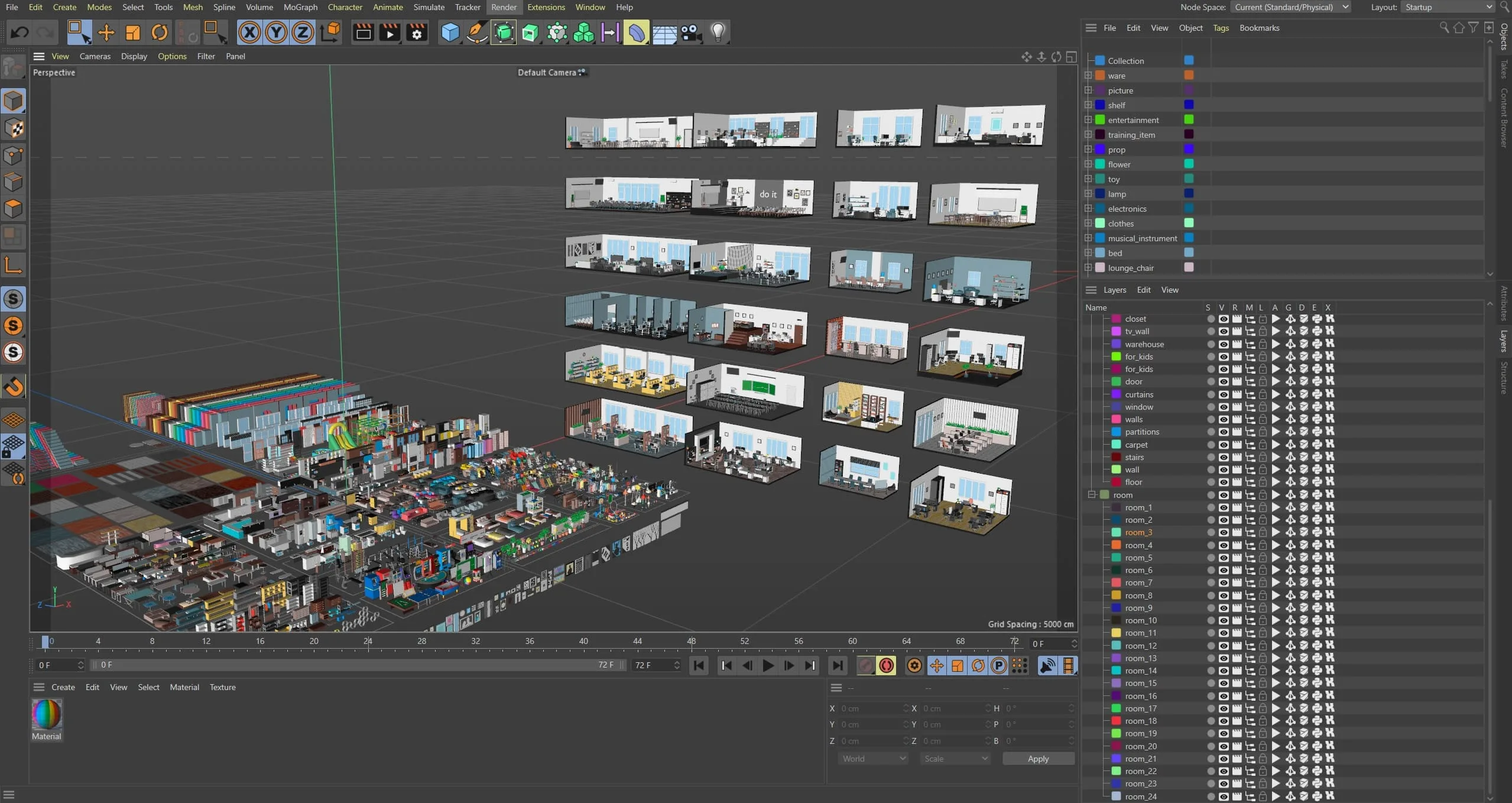Expand the ware object
Viewport: 1512px width, 803px height.
[1088, 75]
